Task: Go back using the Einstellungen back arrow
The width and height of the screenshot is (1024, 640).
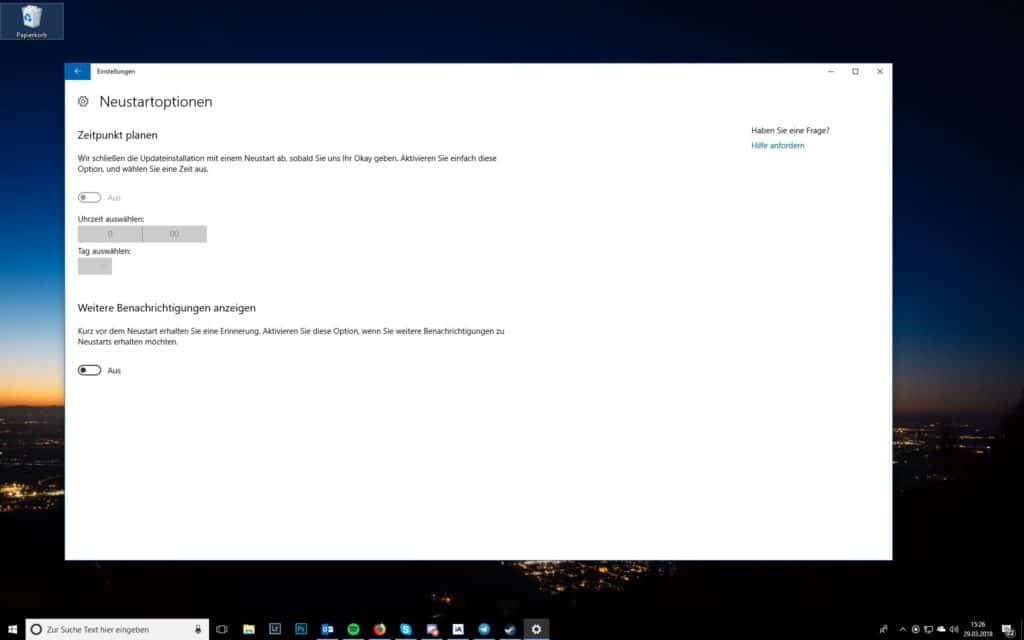Action: [x=77, y=71]
